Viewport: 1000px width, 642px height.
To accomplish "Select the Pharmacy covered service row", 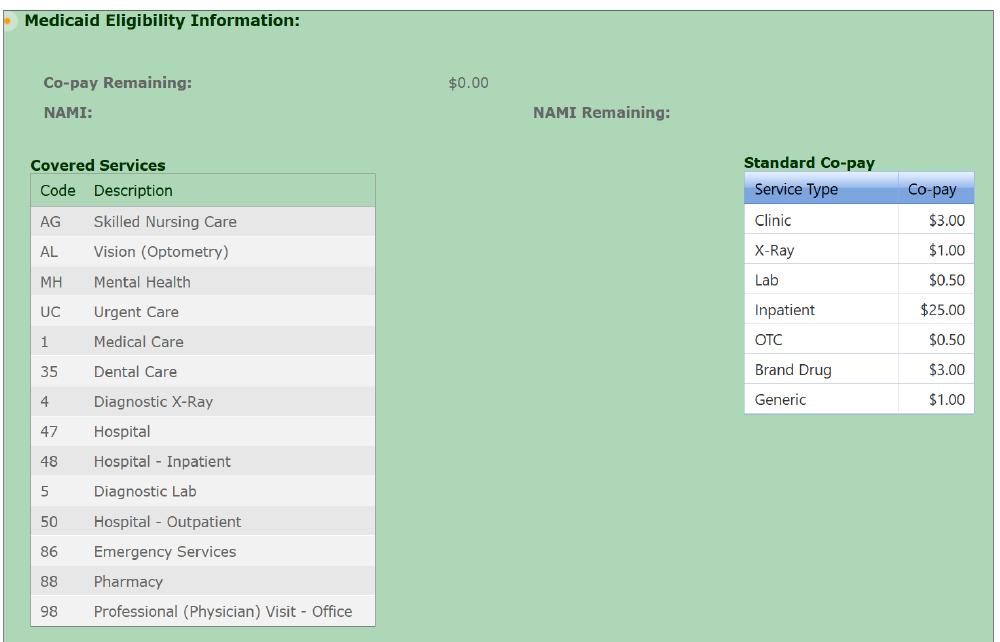I will tap(203, 581).
